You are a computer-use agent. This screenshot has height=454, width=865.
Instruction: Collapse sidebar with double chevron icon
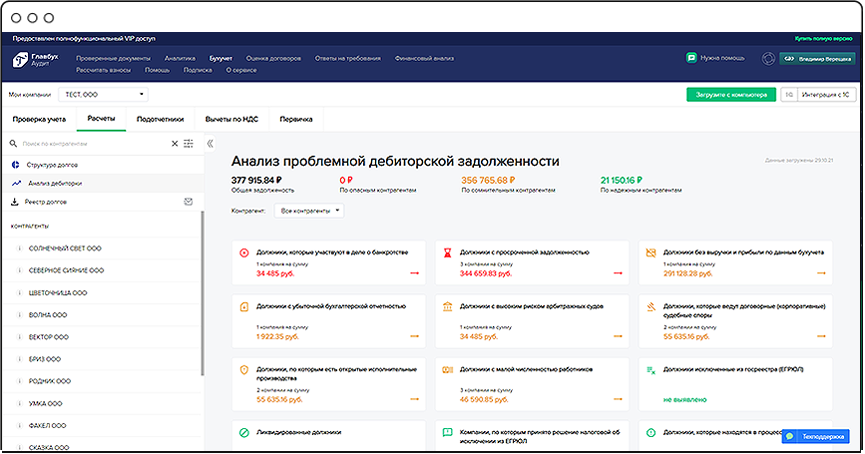210,144
